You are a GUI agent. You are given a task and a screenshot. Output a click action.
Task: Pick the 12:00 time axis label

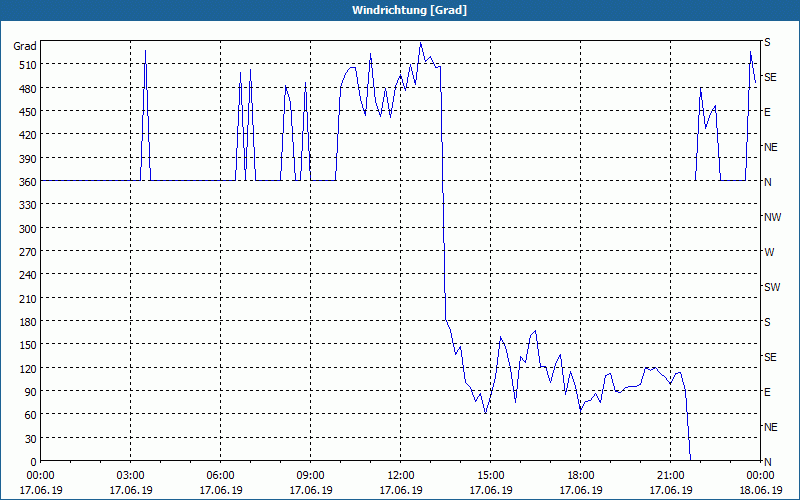401,476
